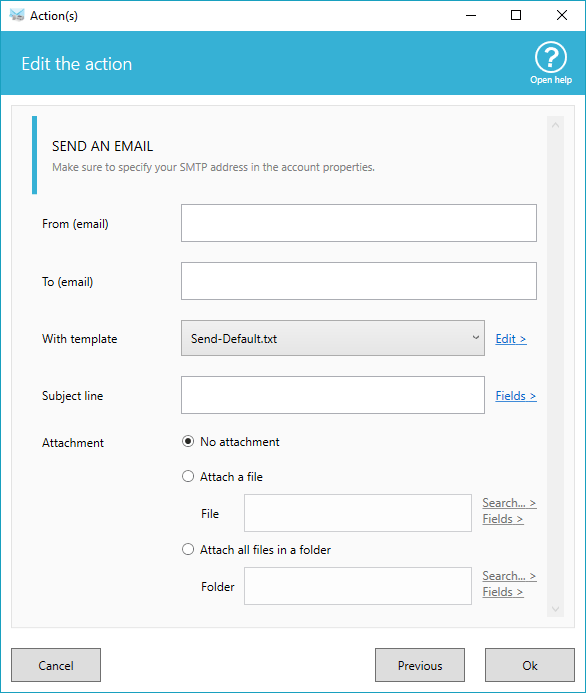Choose the Attach a file radio button
586x693 pixels.
(x=188, y=476)
